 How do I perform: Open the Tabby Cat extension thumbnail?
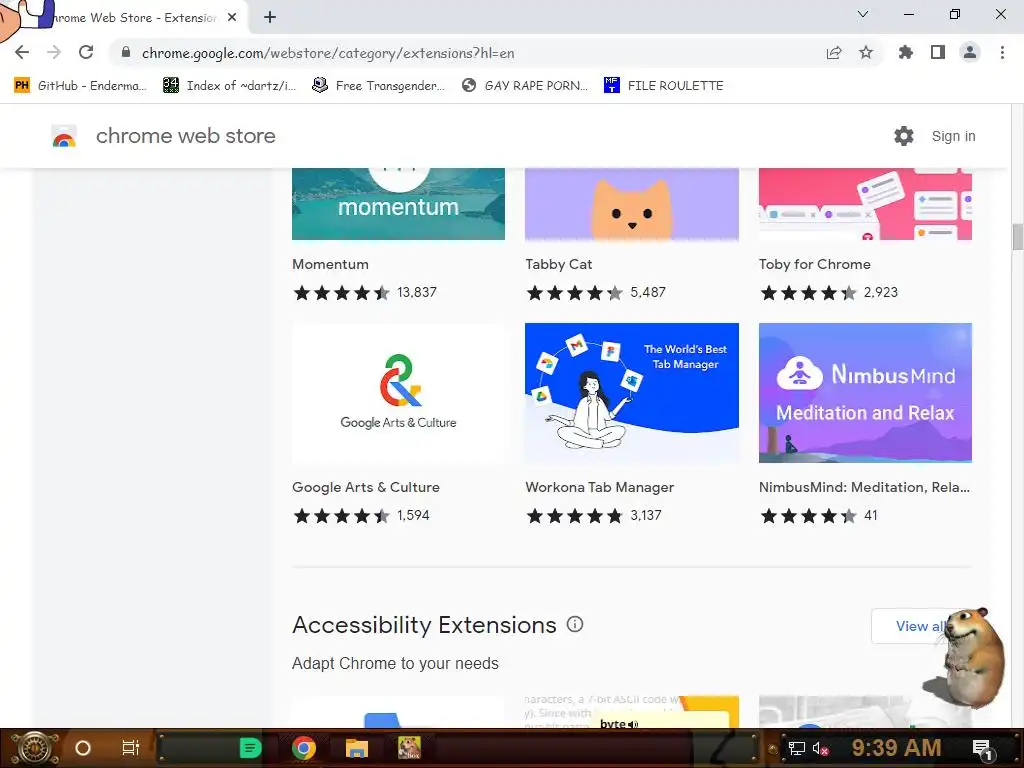click(632, 204)
